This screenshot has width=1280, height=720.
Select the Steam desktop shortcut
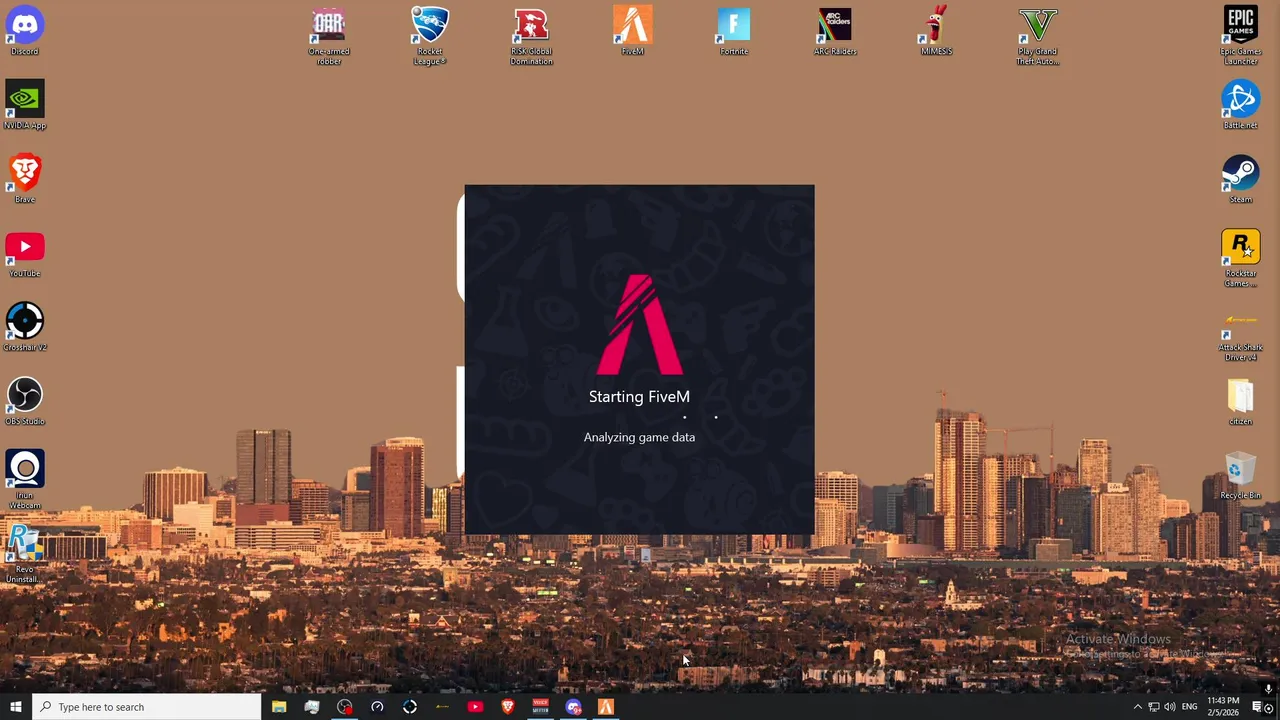coord(1241,179)
